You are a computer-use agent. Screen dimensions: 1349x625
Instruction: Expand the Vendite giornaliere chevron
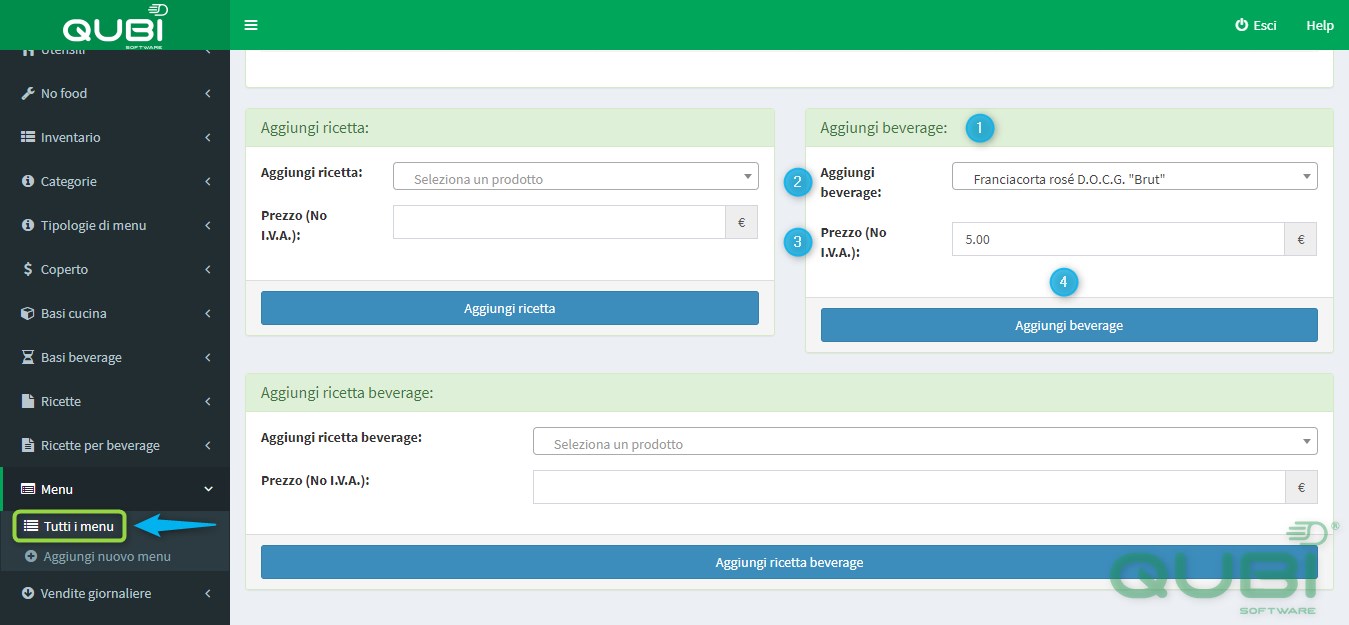(208, 593)
